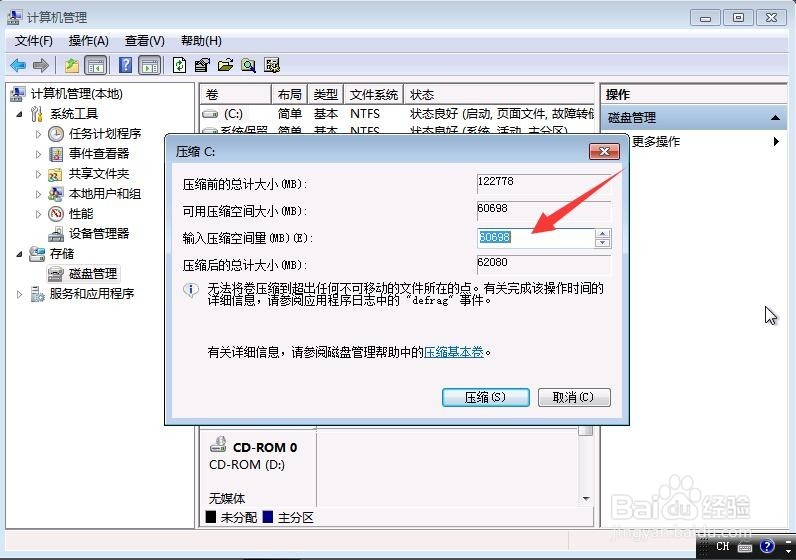Click the total size before shrink field
Viewport: 796px width, 560px height.
tap(544, 183)
